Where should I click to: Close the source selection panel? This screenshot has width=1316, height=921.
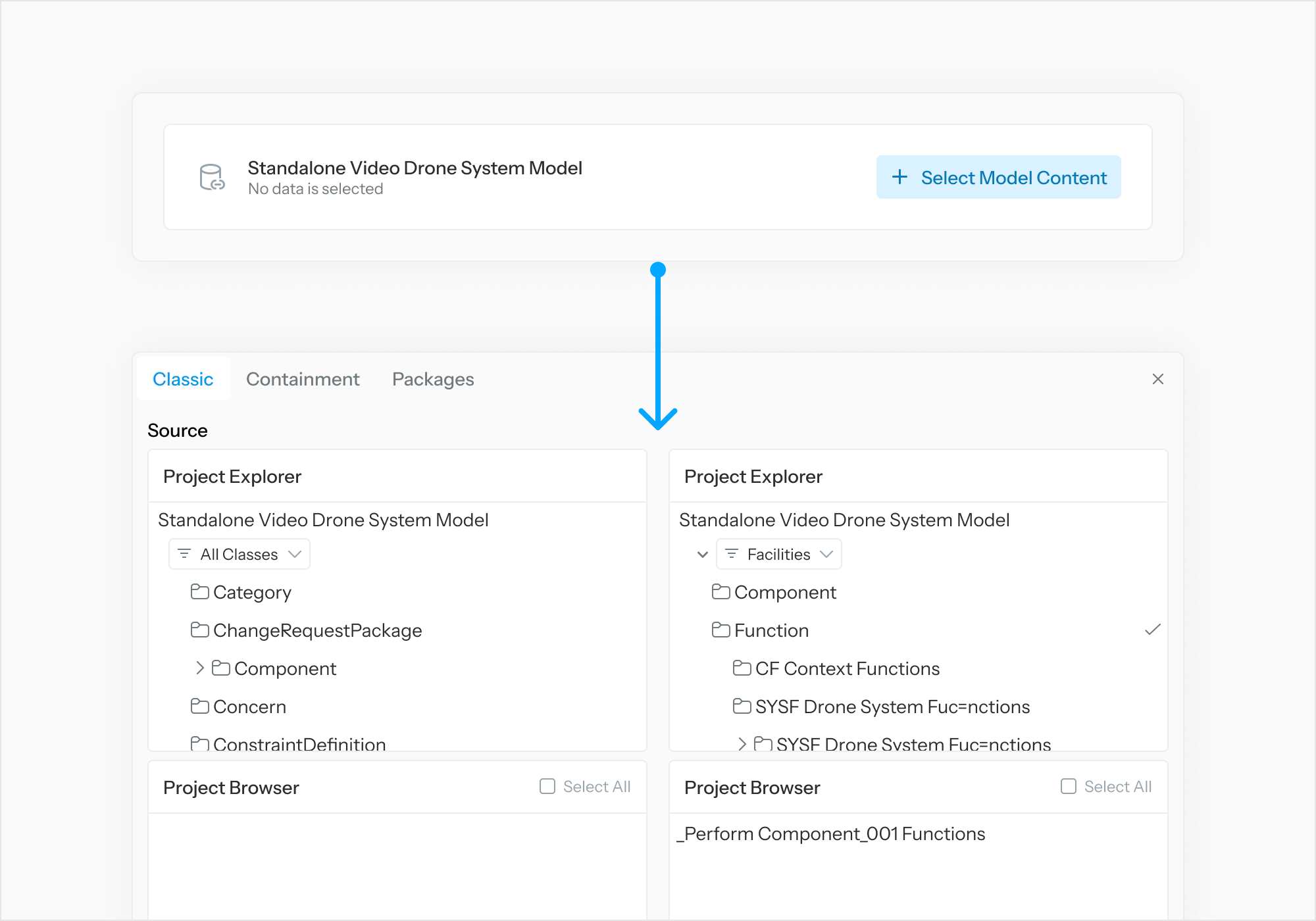coord(1158,379)
